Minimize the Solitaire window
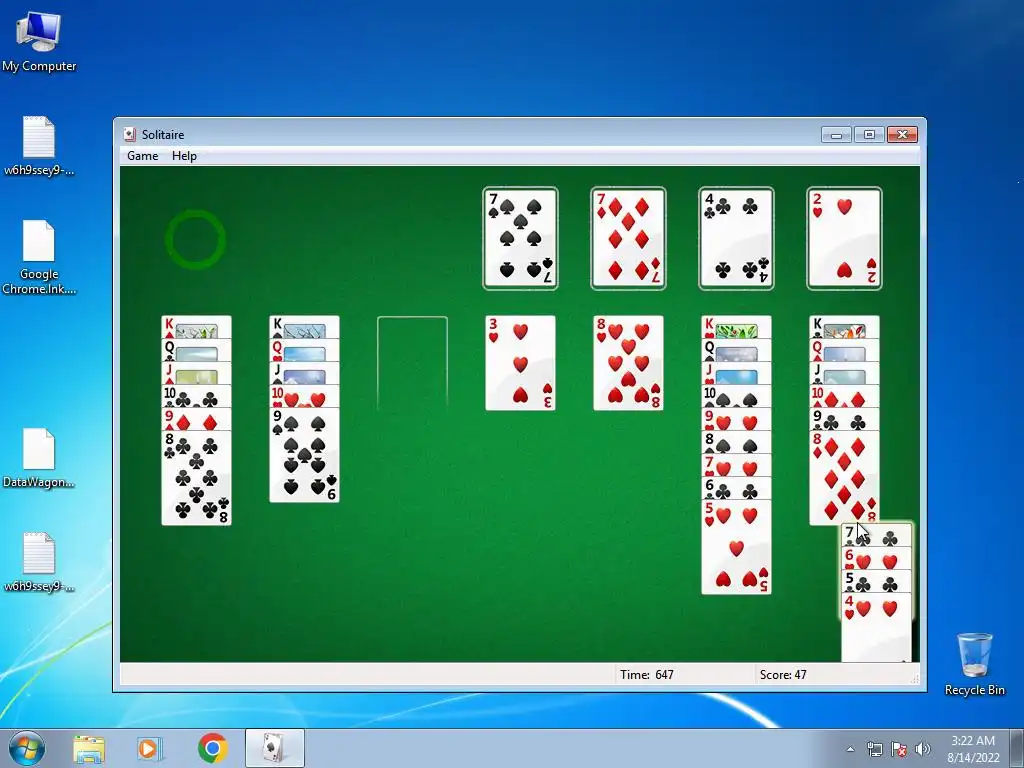The image size is (1024, 768). 837,135
